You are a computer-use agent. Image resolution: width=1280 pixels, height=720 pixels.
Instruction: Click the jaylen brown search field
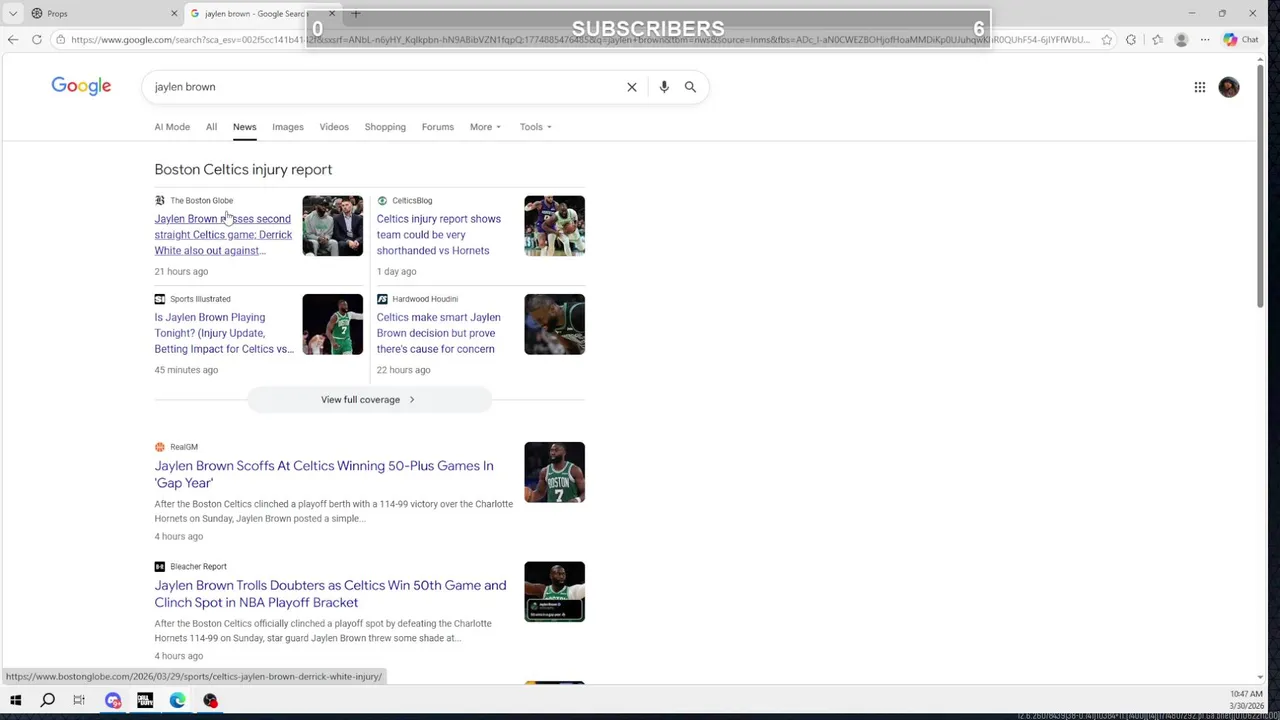point(385,87)
